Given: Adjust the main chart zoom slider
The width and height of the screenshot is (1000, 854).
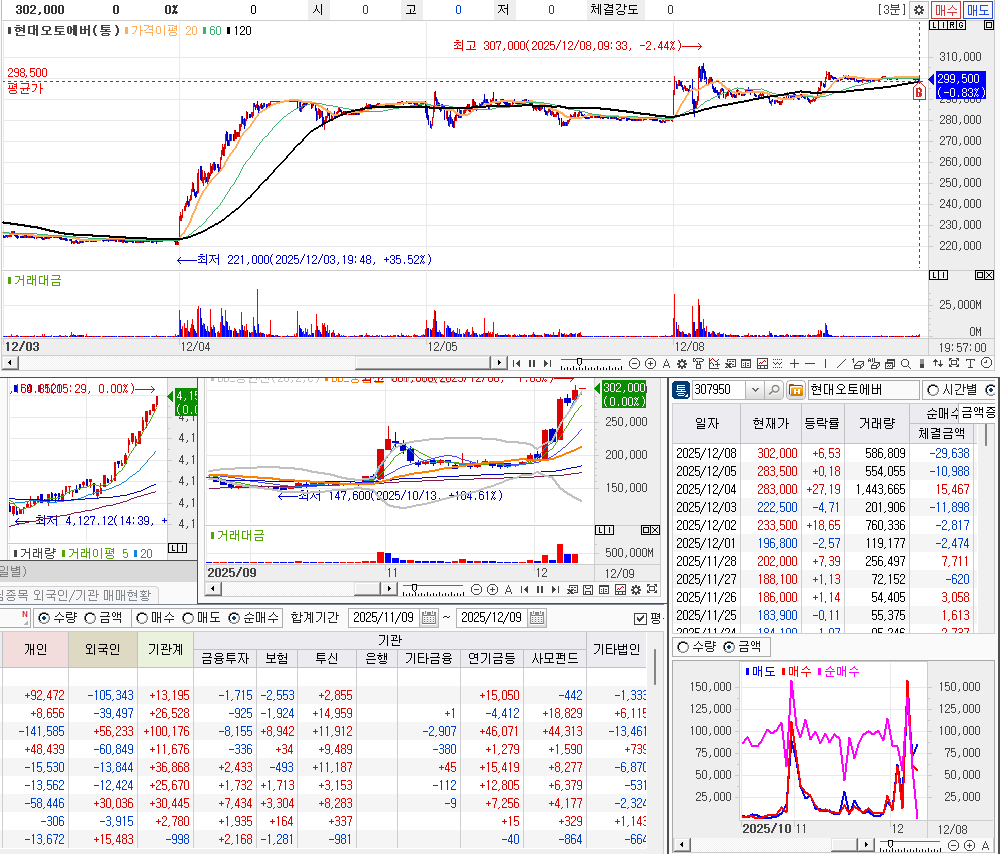Looking at the screenshot, I should coord(579,362).
